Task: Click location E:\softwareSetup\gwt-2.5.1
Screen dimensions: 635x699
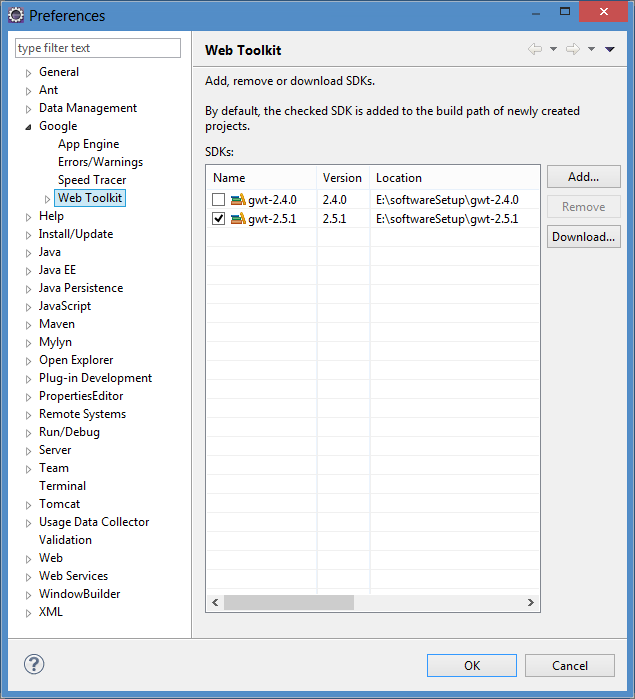Action: coord(447,218)
